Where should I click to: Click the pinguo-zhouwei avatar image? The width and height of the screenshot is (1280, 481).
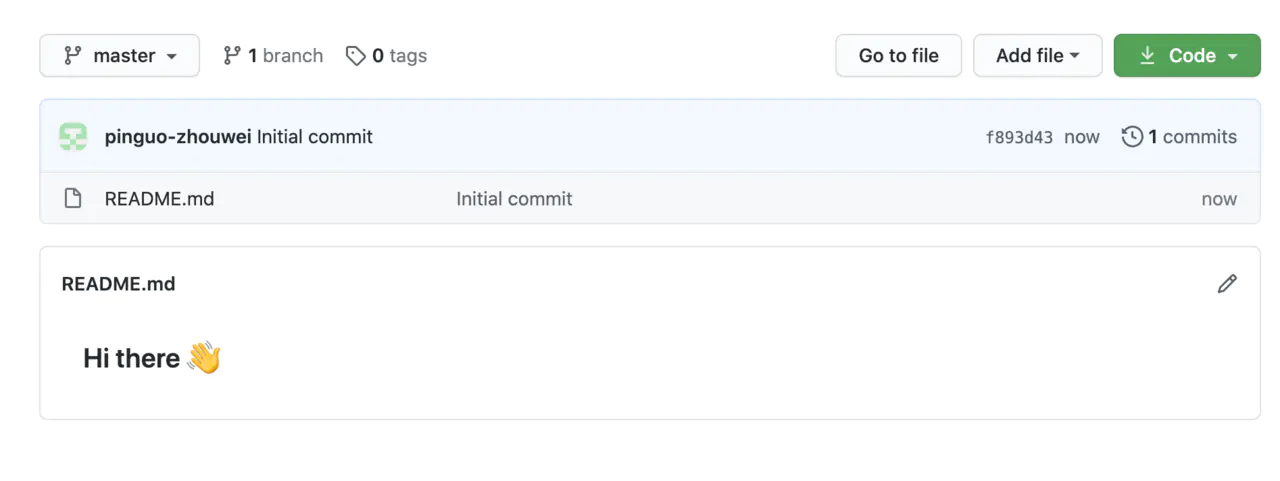pyautogui.click(x=73, y=137)
